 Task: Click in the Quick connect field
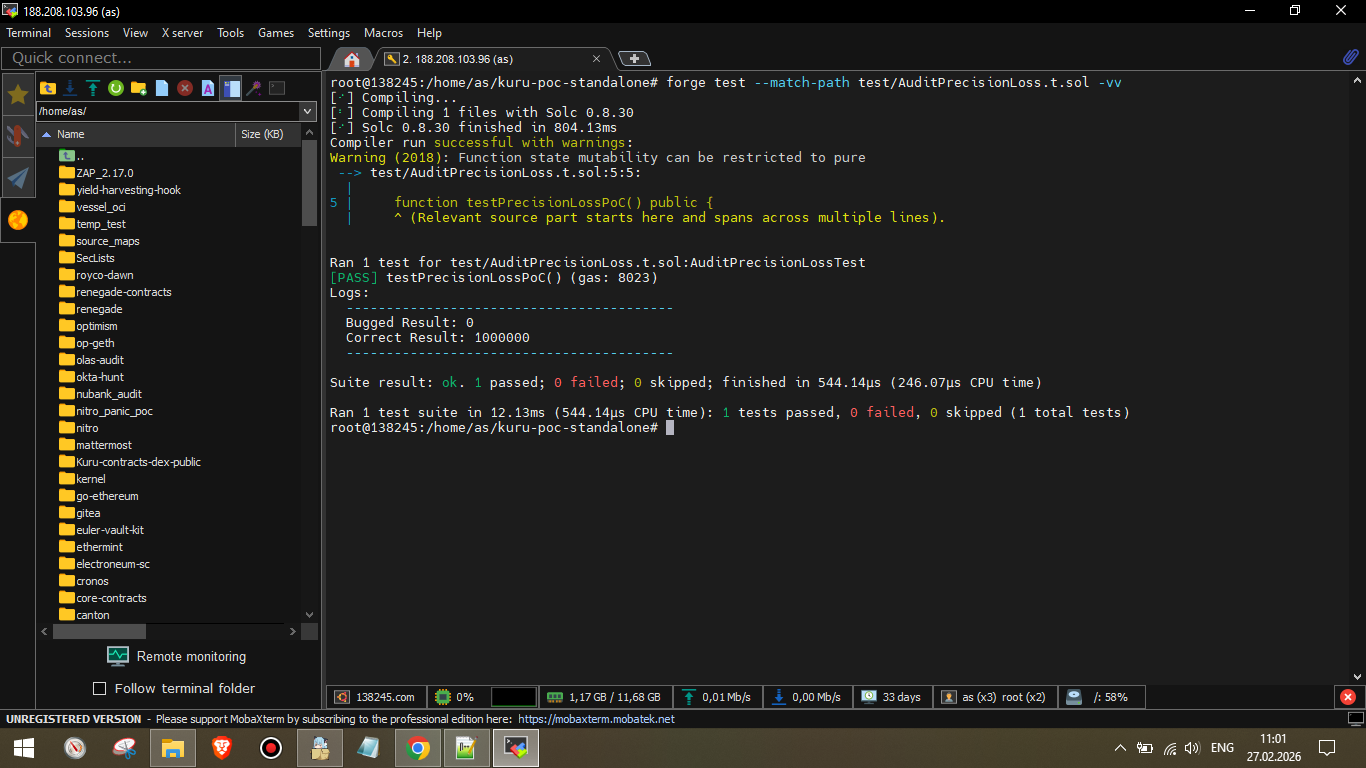coord(160,58)
